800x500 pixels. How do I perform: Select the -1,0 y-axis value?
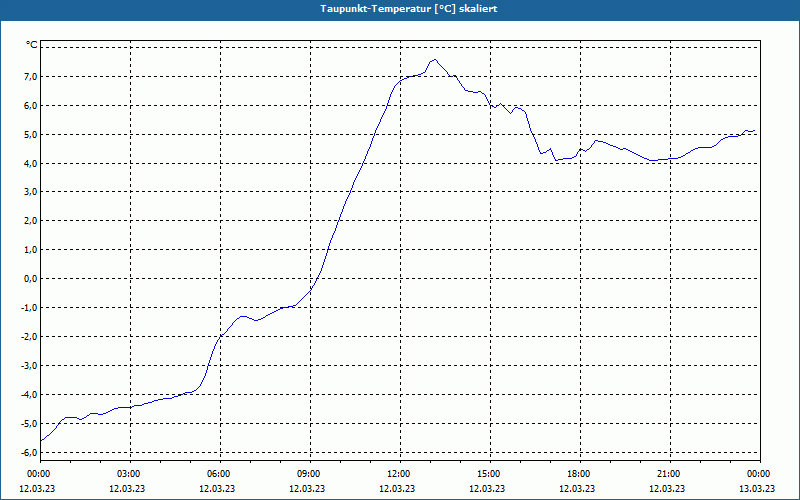[29, 308]
